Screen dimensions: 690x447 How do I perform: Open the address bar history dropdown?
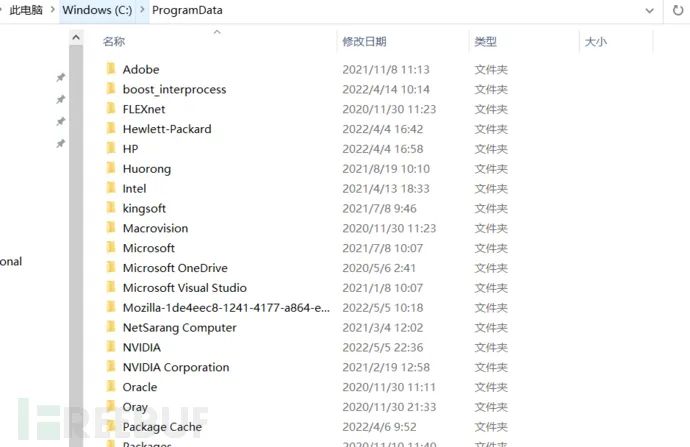[650, 11]
